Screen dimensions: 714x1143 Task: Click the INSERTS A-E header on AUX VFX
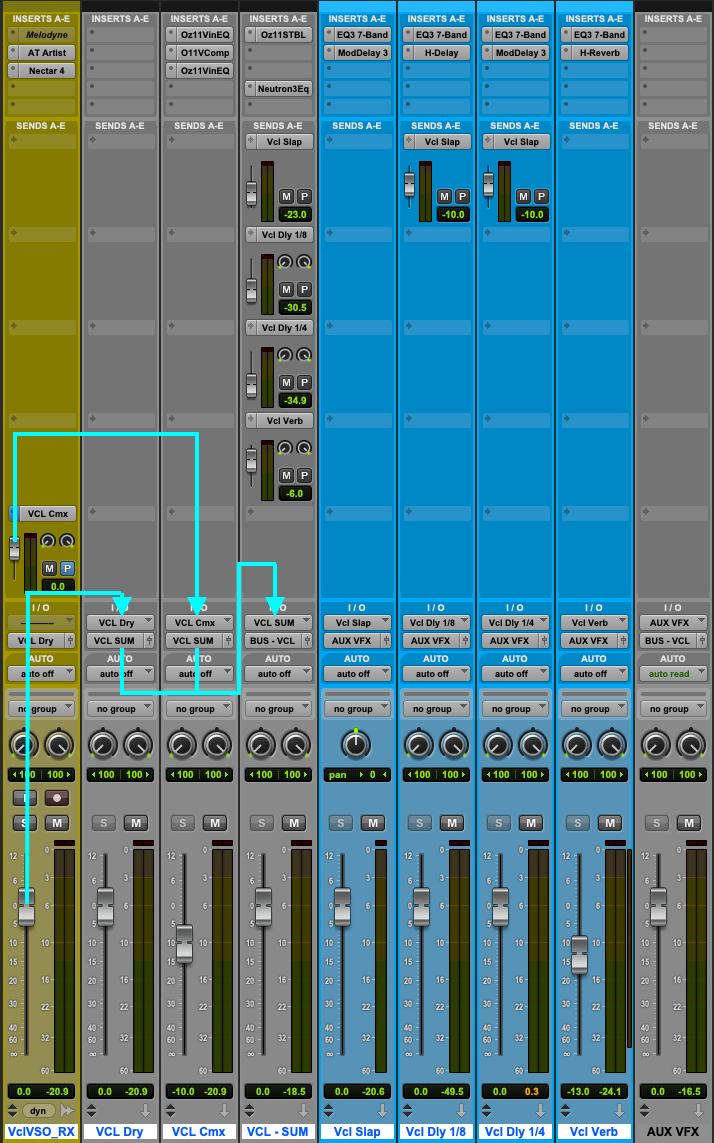[673, 18]
